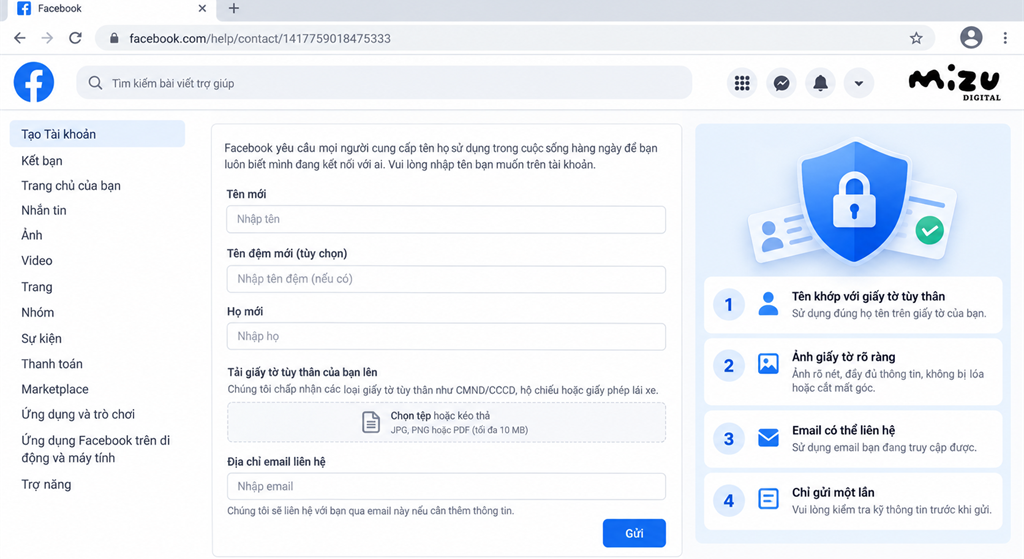1024x559 pixels.
Task: Click the browser forward arrow
Action: pyautogui.click(x=47, y=38)
